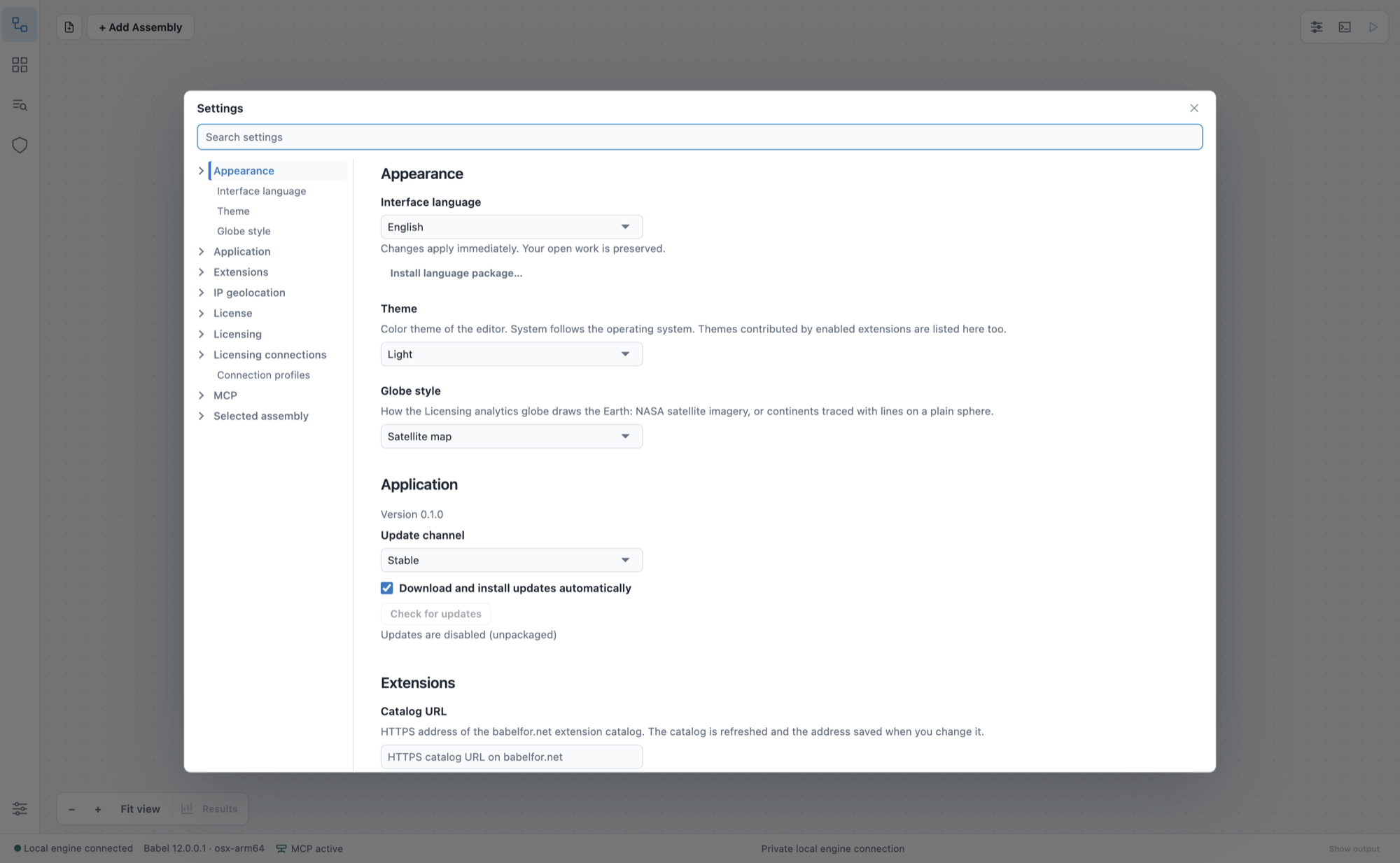Viewport: 1400px width, 863px height.
Task: Click Fit view button
Action: tap(140, 809)
